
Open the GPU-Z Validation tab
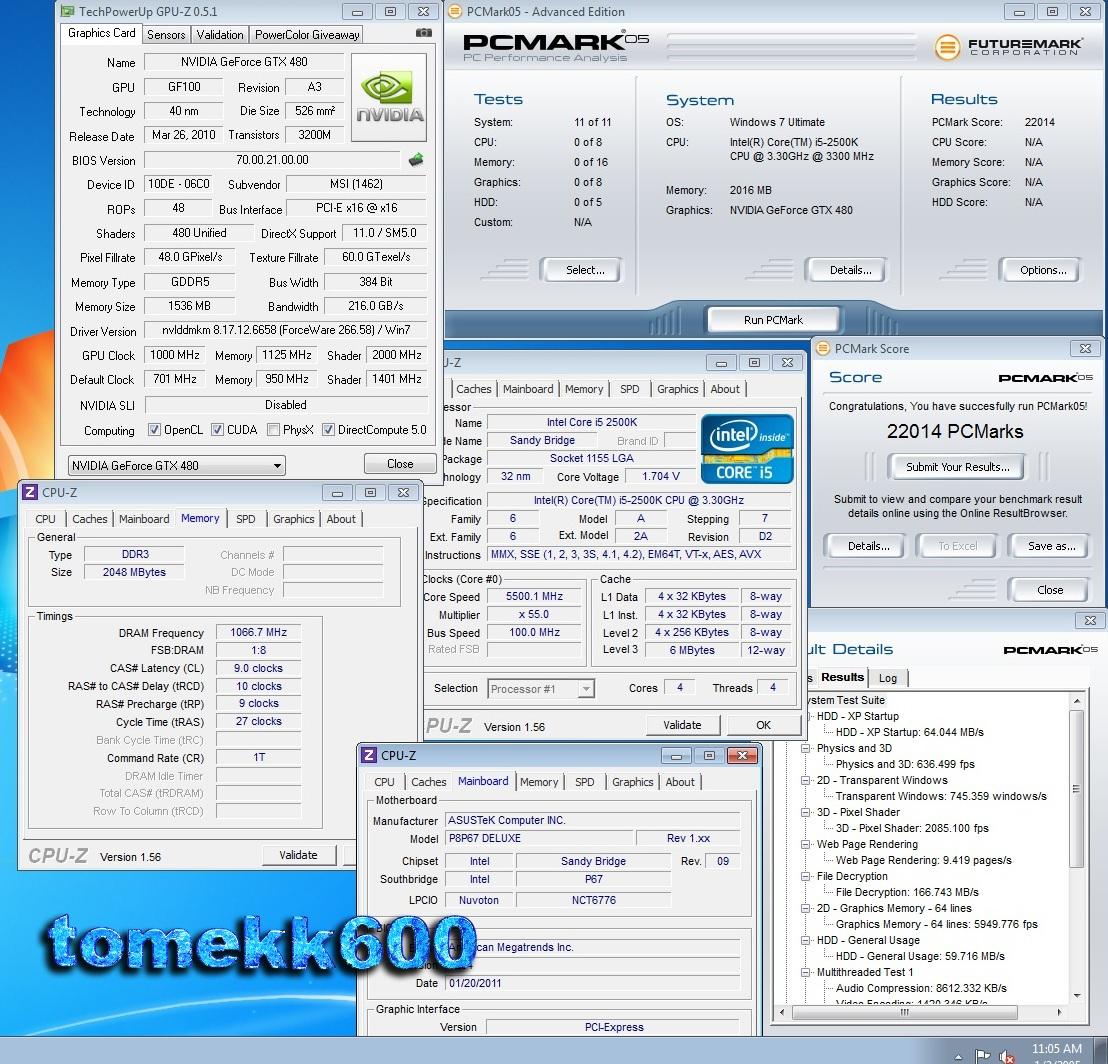[x=220, y=35]
